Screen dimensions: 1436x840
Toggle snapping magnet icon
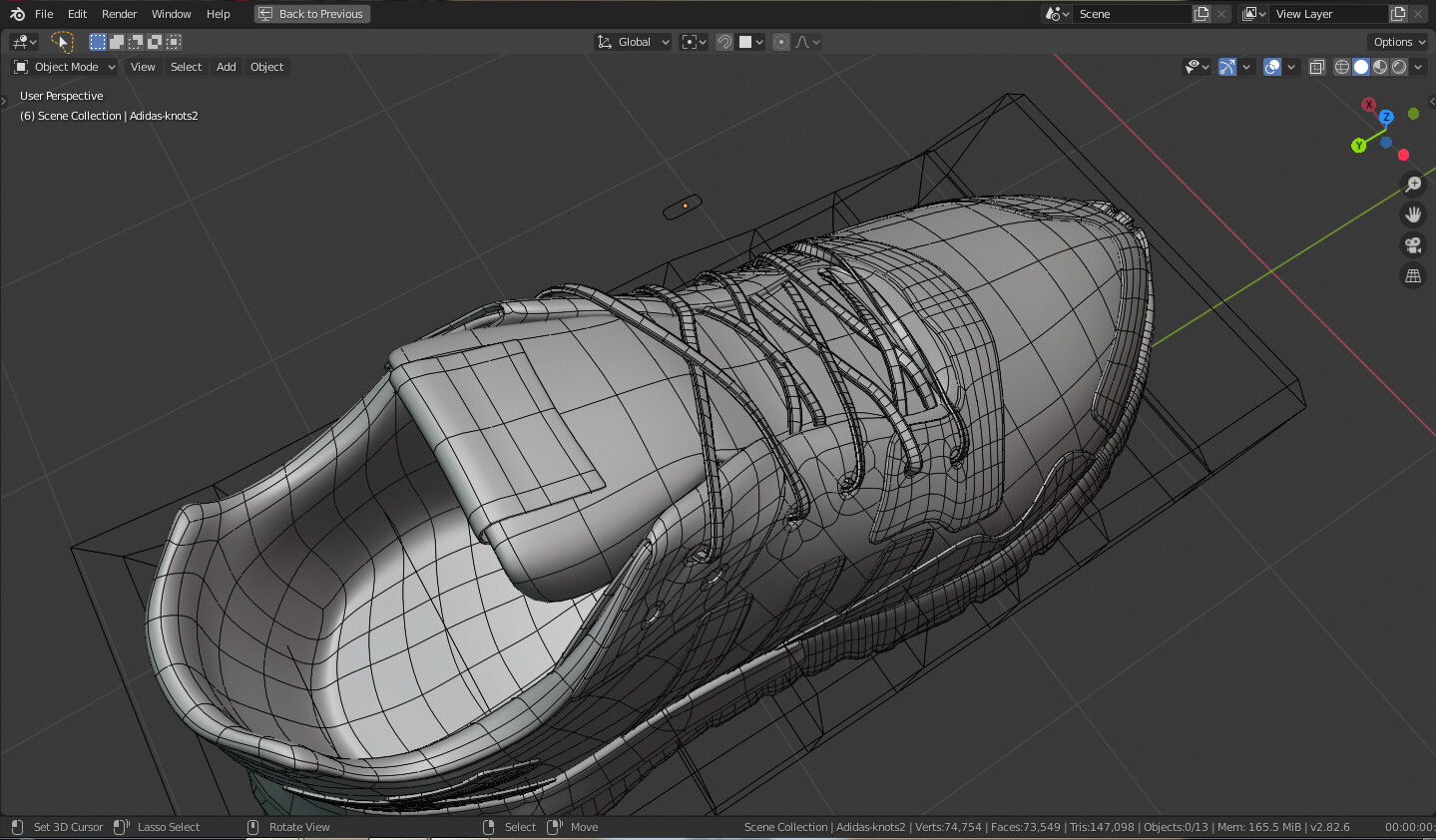click(724, 42)
